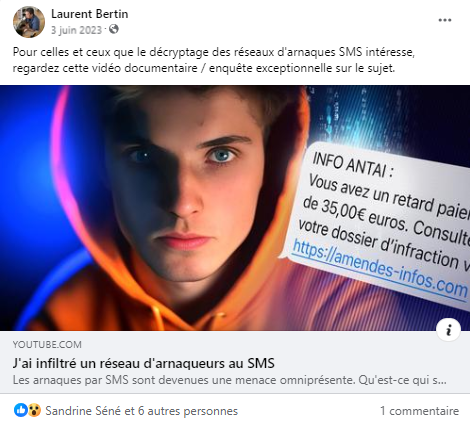Click the blue thumbs-up reaction icon
Image resolution: width=470 pixels, height=424 pixels.
tap(21, 410)
